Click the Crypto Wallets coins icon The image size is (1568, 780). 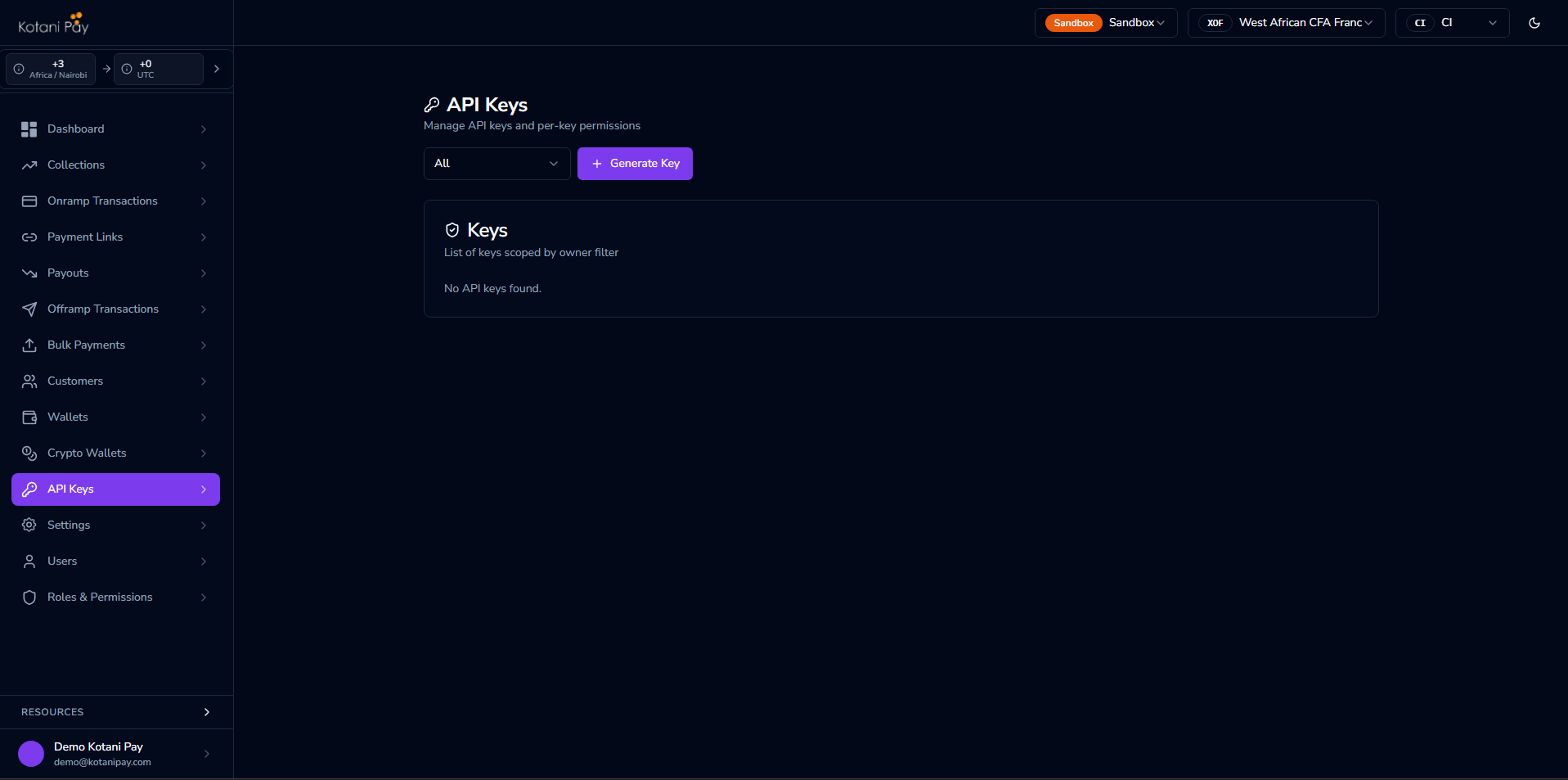[29, 453]
